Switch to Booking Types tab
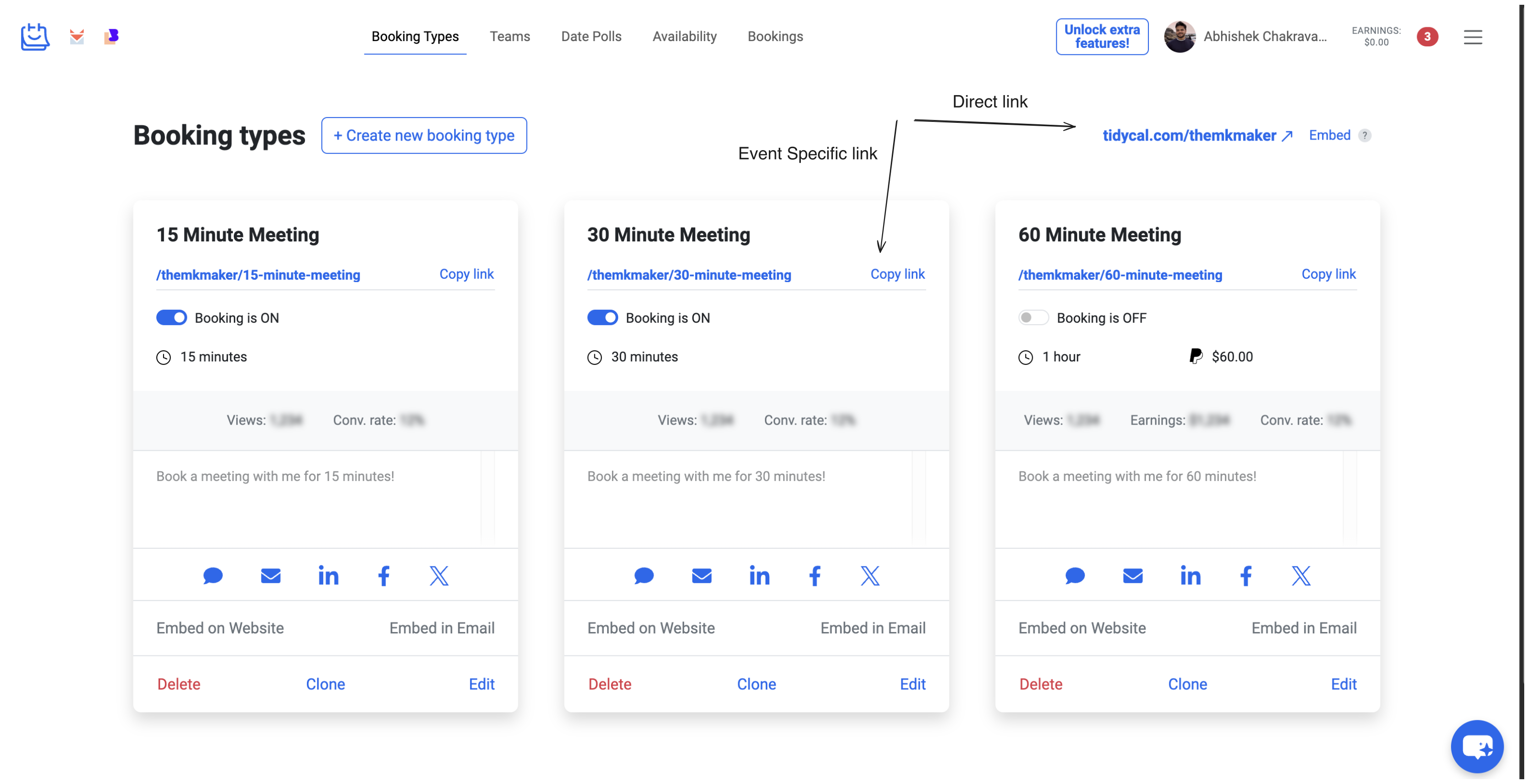 coord(415,37)
